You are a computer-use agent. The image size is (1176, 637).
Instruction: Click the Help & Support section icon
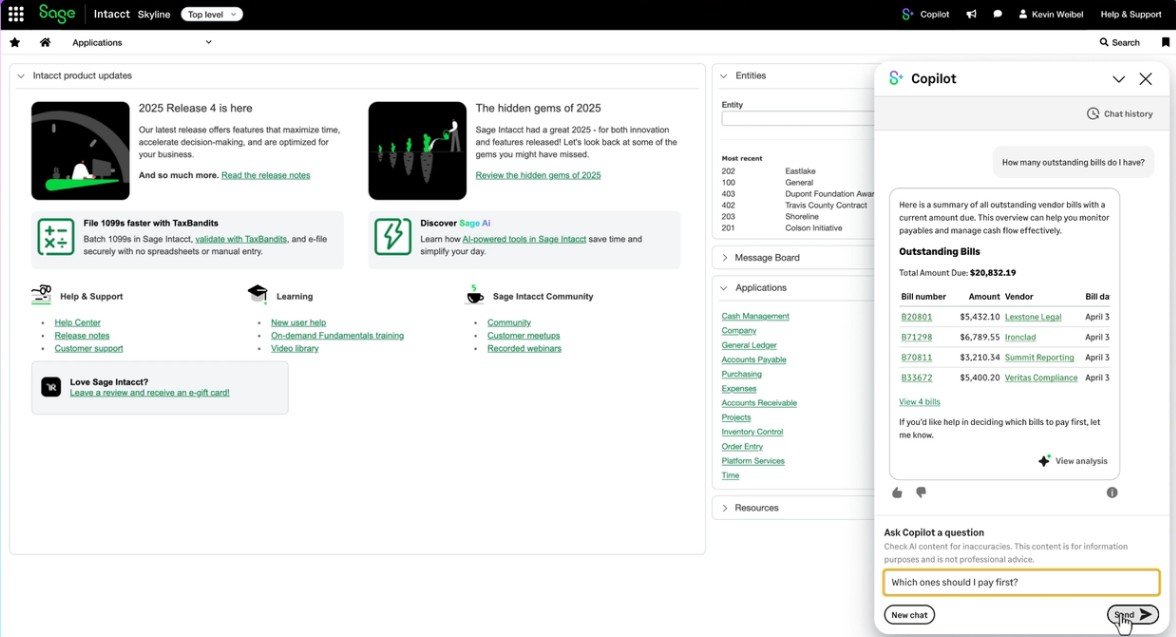coord(41,294)
